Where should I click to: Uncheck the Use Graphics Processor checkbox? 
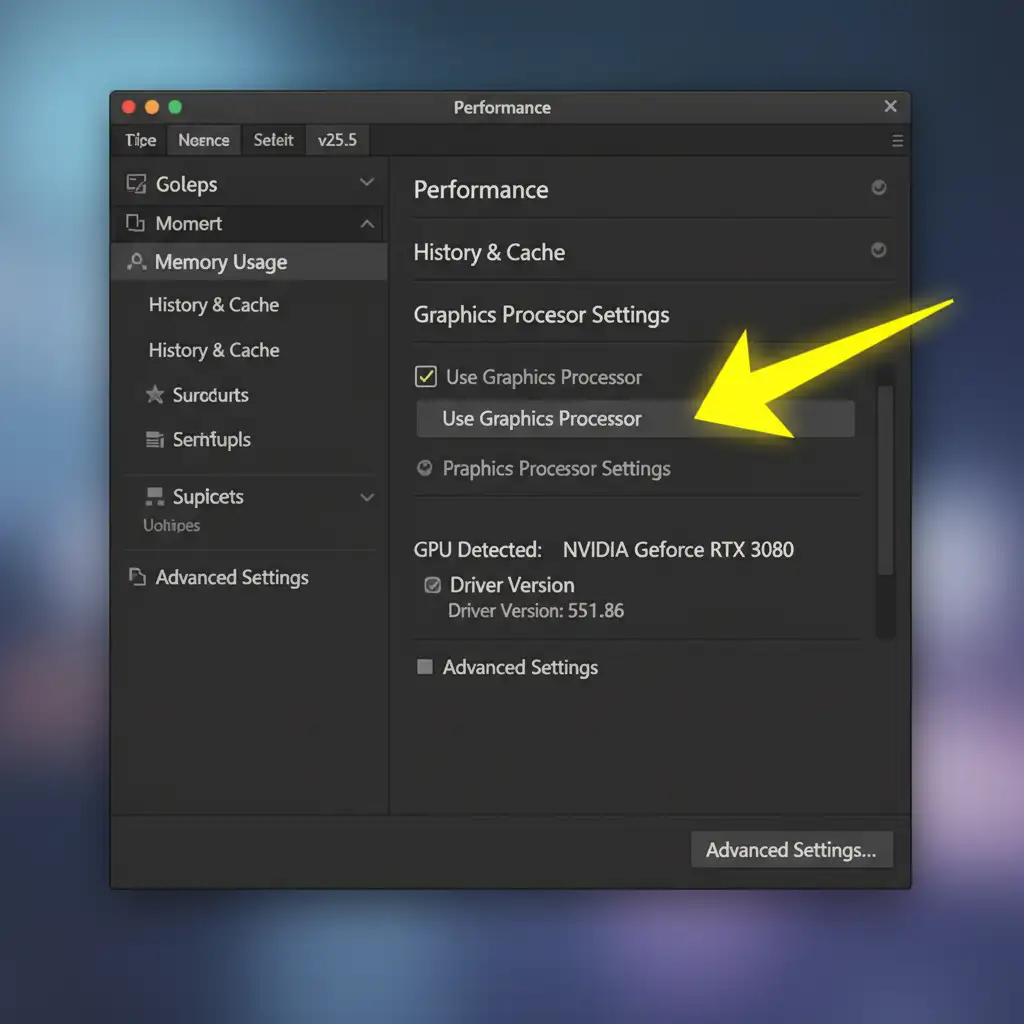point(425,377)
